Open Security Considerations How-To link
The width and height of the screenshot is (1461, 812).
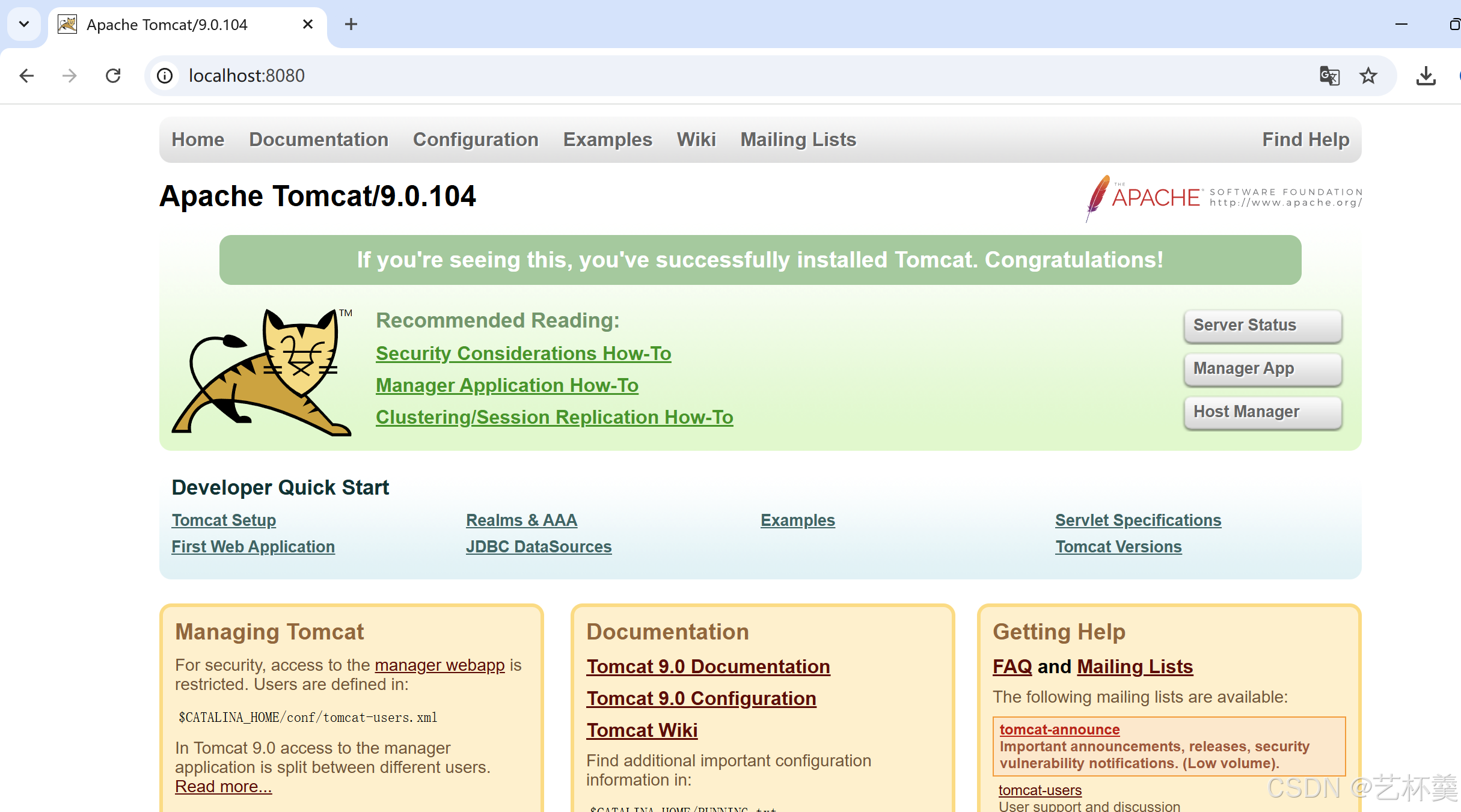coord(523,353)
